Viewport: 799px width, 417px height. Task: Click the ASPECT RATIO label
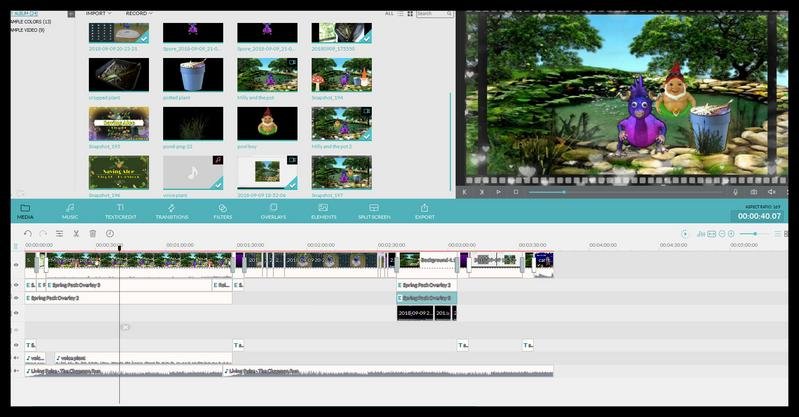tap(763, 206)
